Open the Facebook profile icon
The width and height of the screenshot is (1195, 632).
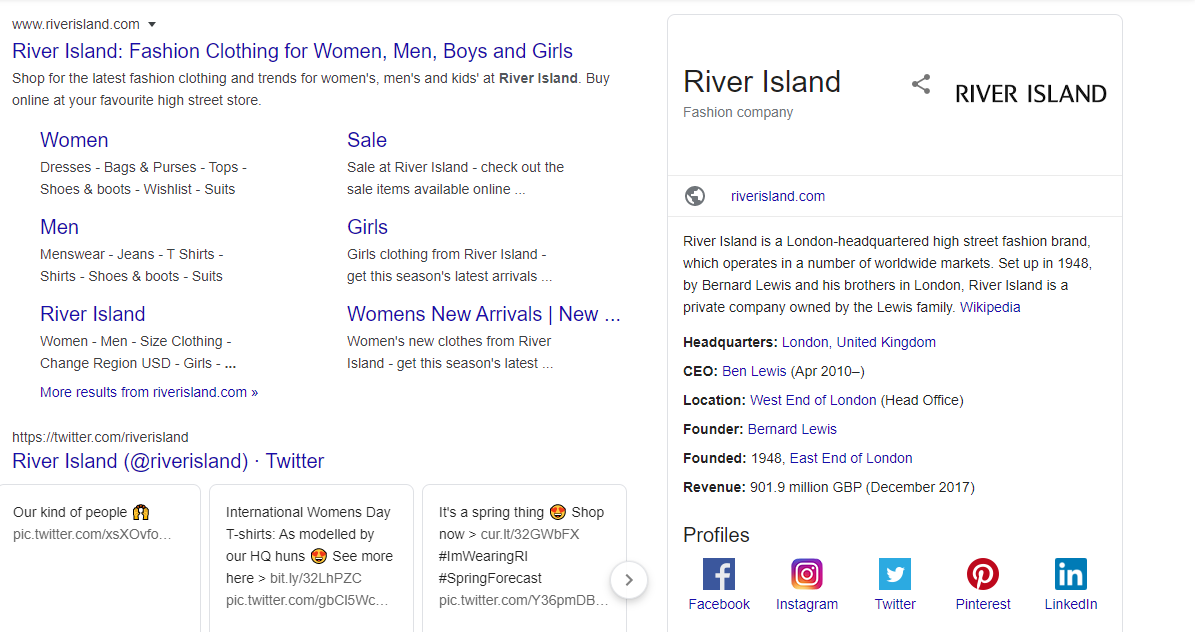point(719,574)
